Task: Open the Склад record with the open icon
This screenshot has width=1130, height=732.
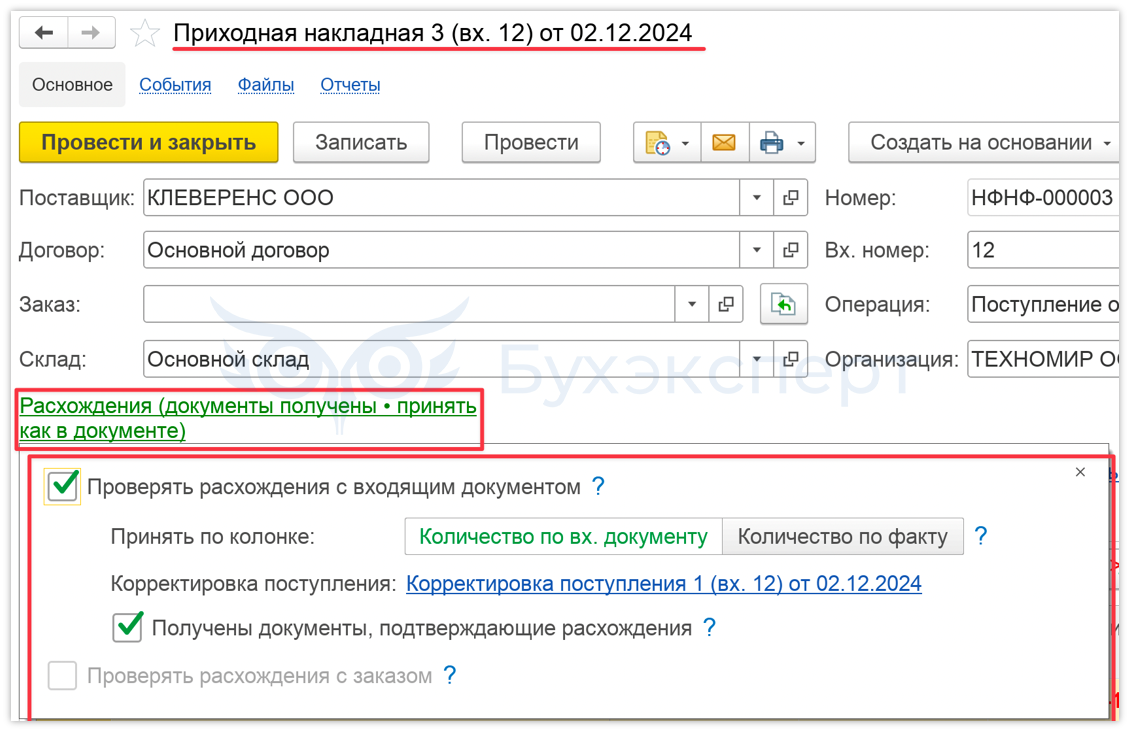Action: (x=791, y=359)
